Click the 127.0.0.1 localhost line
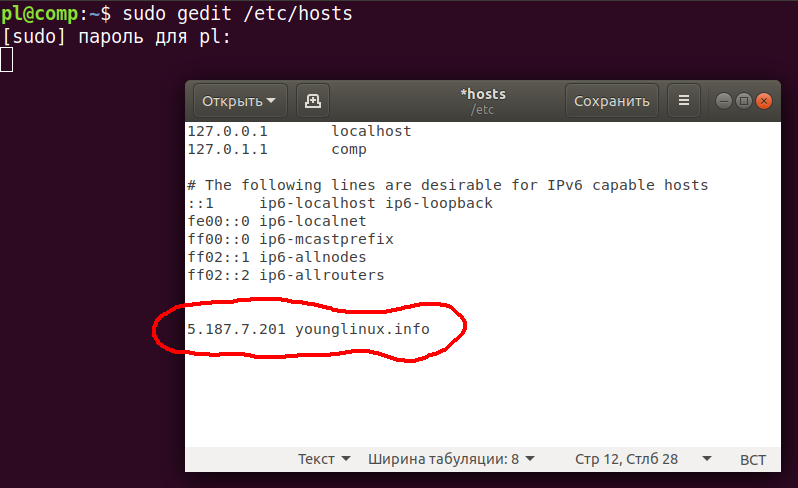This screenshot has width=798, height=488. pos(299,131)
